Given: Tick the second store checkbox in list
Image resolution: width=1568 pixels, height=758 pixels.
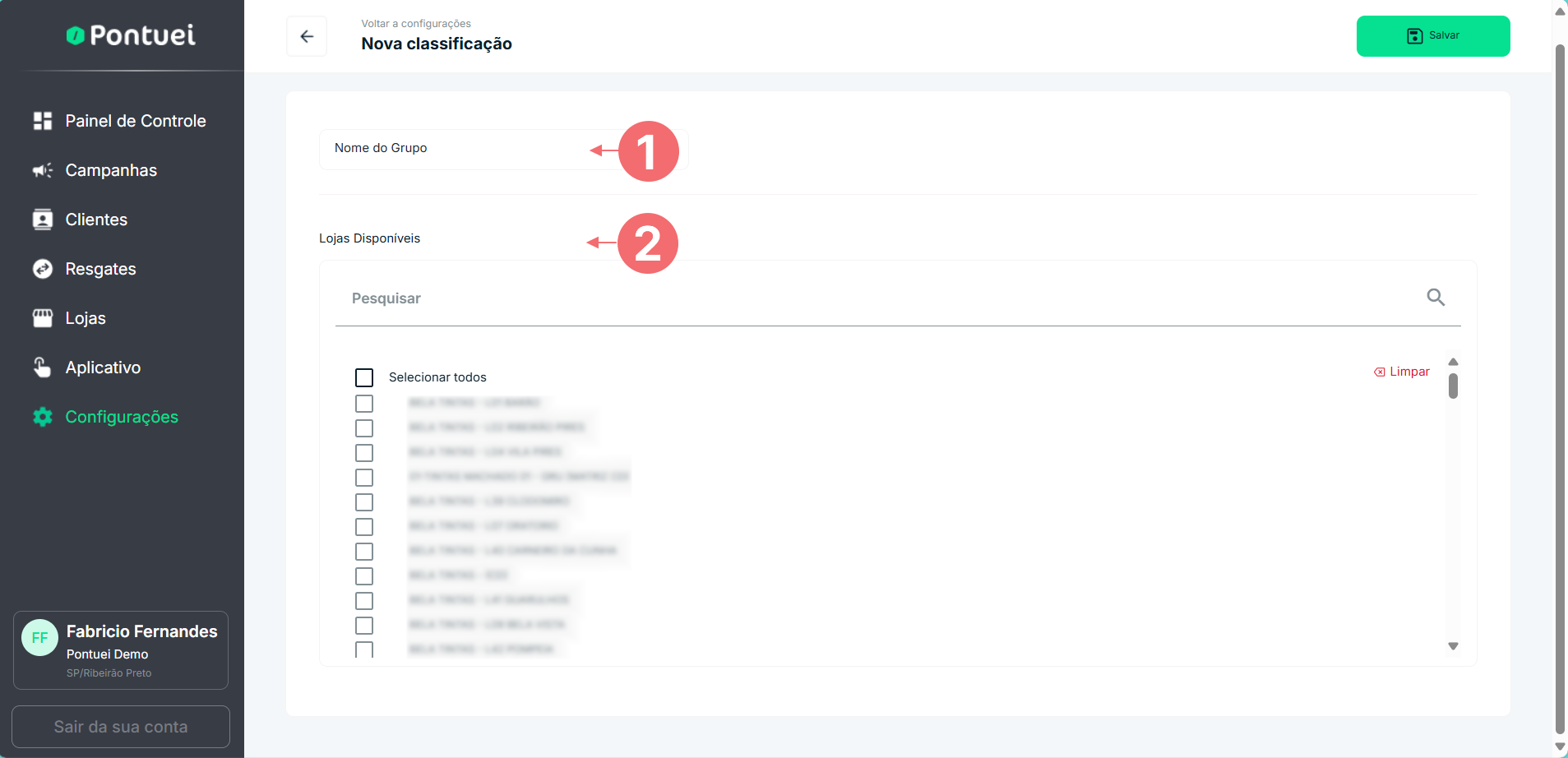Looking at the screenshot, I should [x=364, y=428].
